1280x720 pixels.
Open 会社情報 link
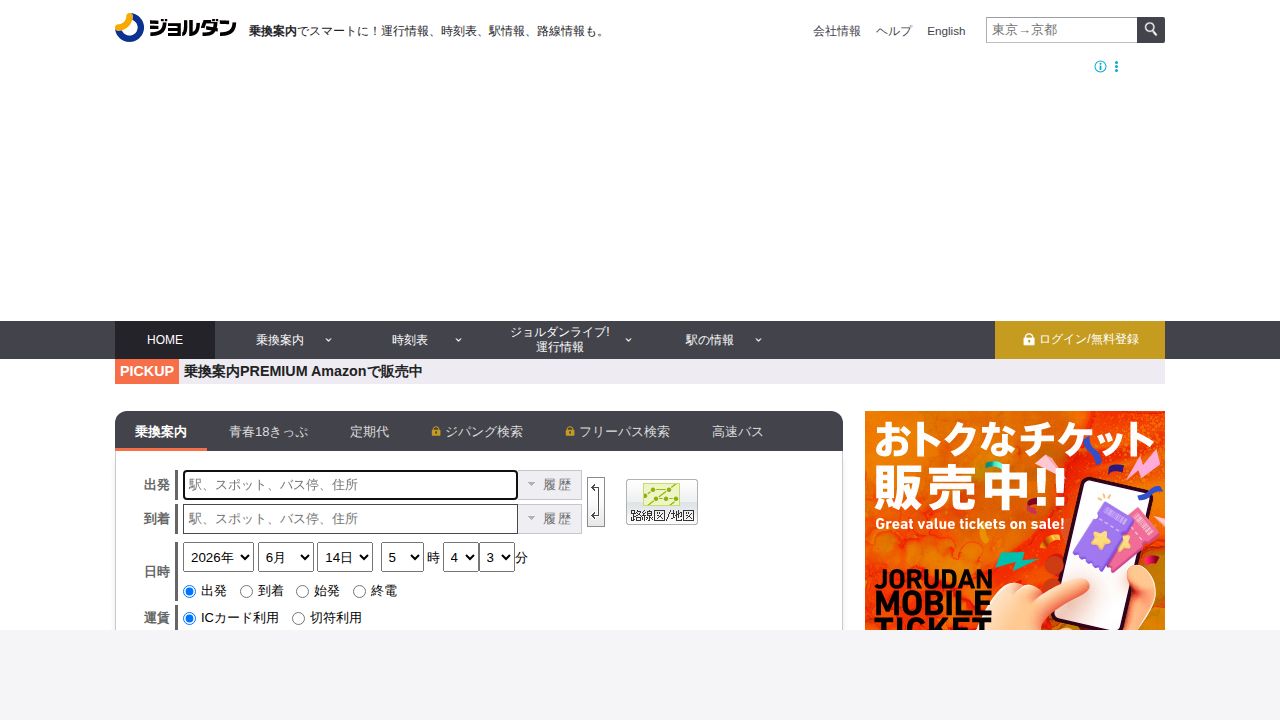point(837,31)
